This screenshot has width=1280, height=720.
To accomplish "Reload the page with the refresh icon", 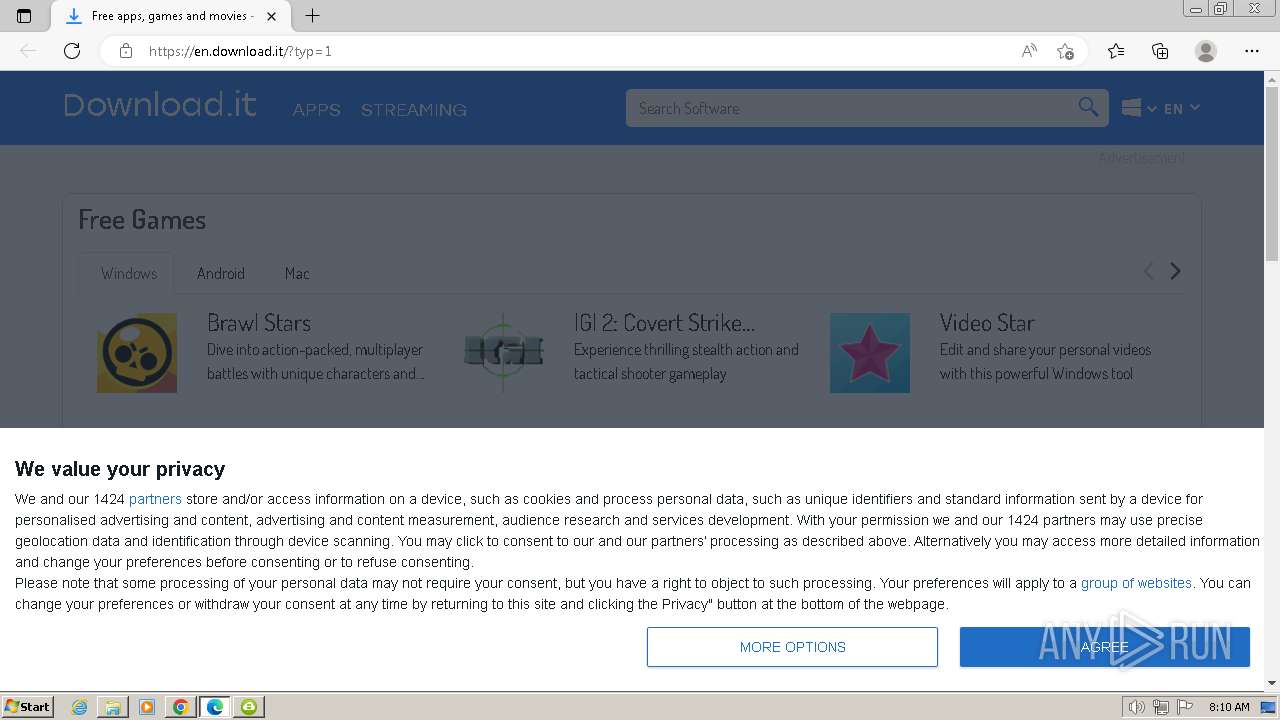I will pos(72,51).
